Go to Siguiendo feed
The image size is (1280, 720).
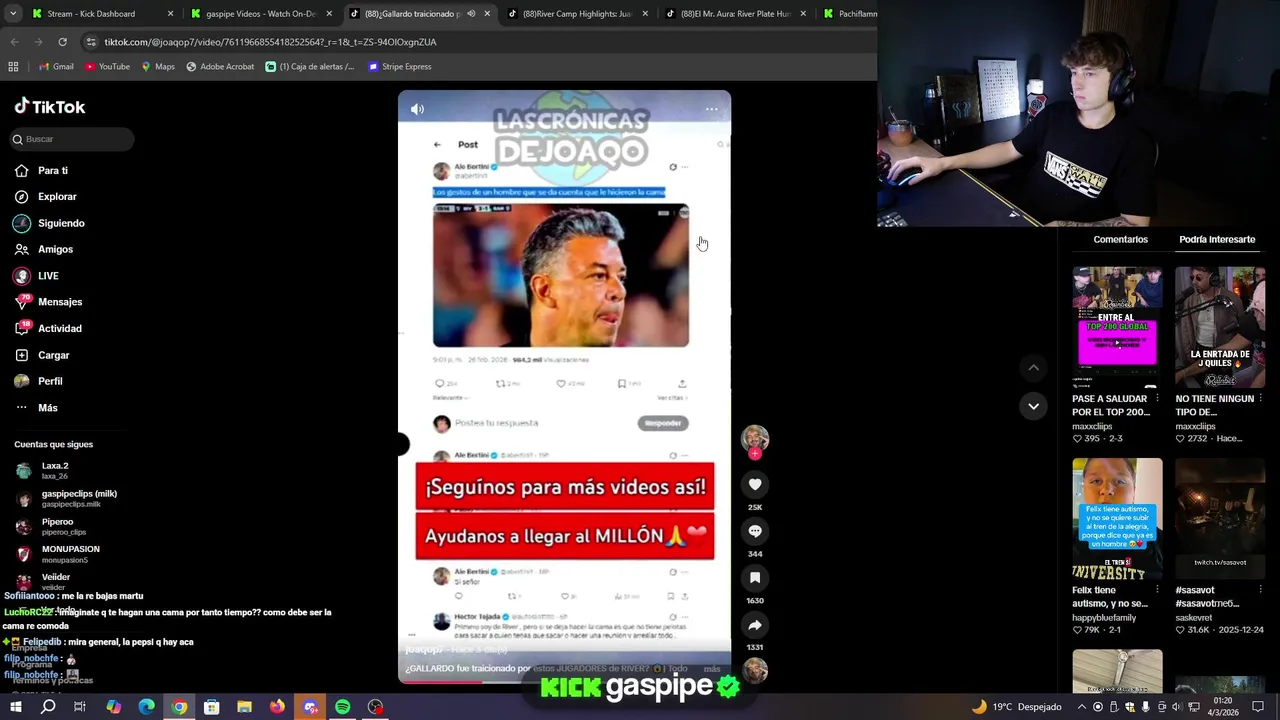tap(50, 223)
